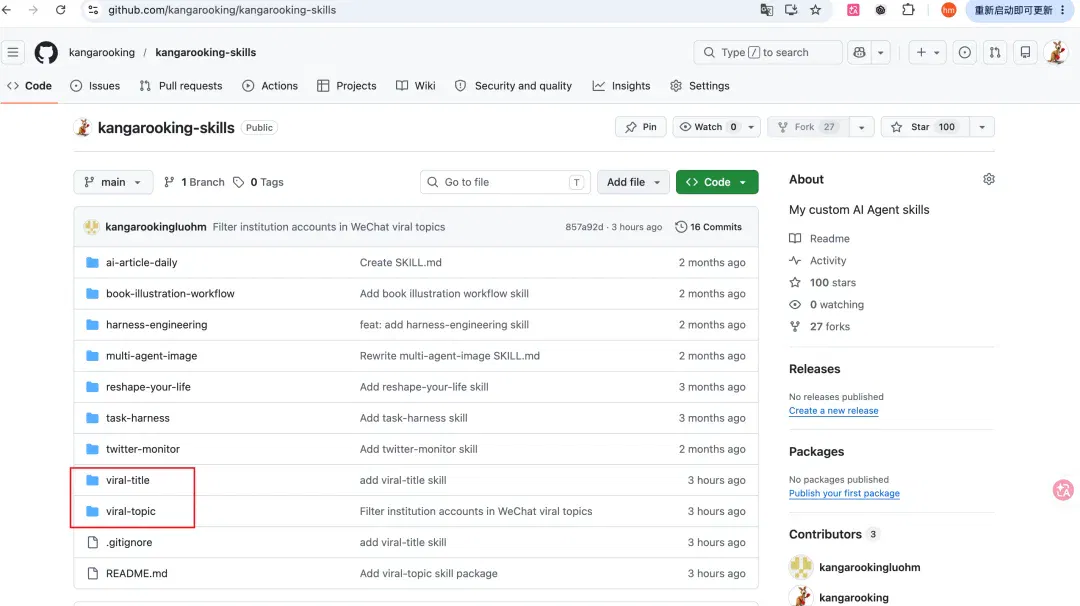Open the green Code dropdown

click(x=717, y=182)
